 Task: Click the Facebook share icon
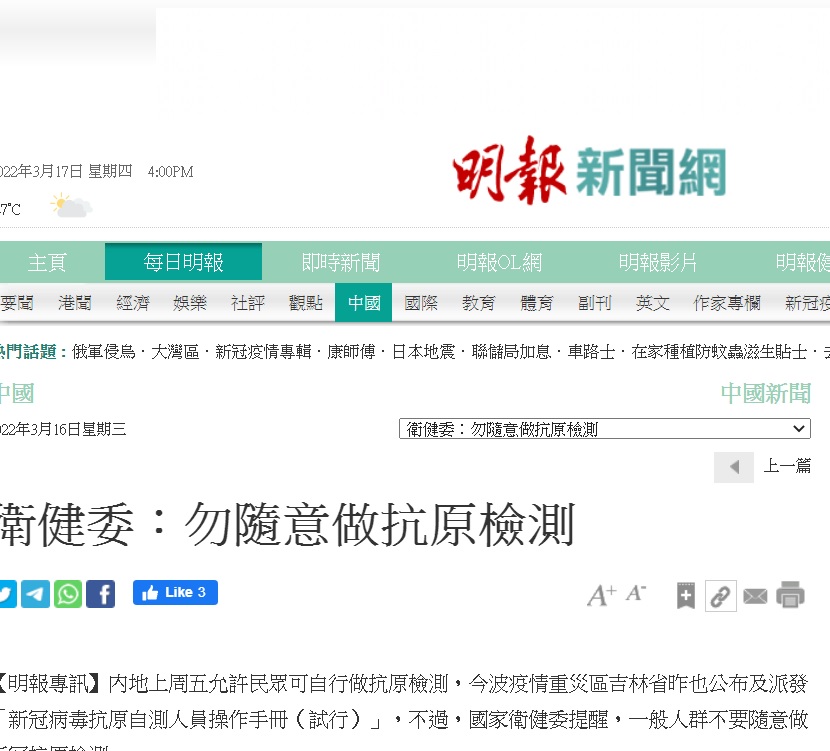pos(100,594)
